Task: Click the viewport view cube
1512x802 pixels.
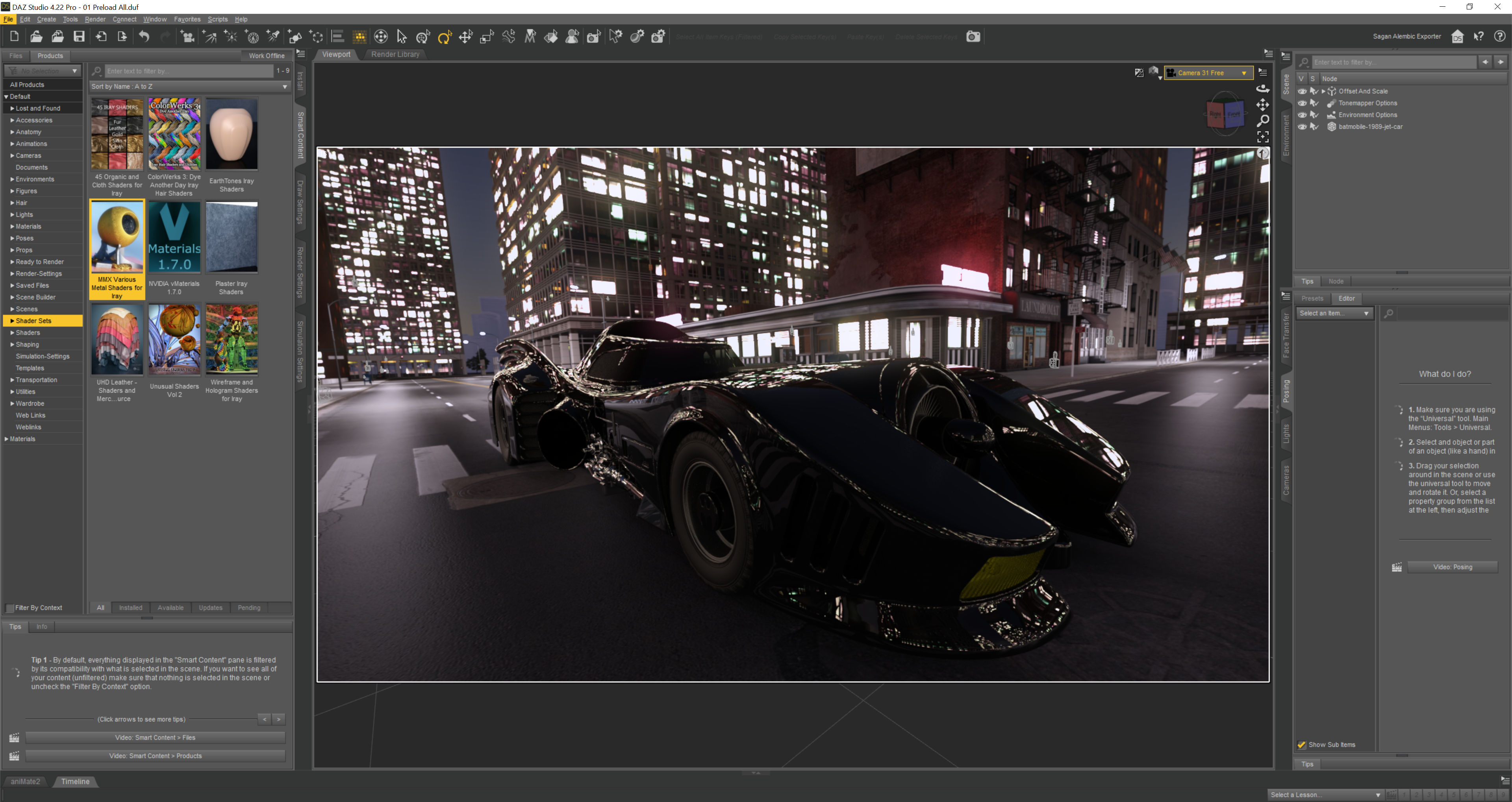Action: [x=1225, y=113]
